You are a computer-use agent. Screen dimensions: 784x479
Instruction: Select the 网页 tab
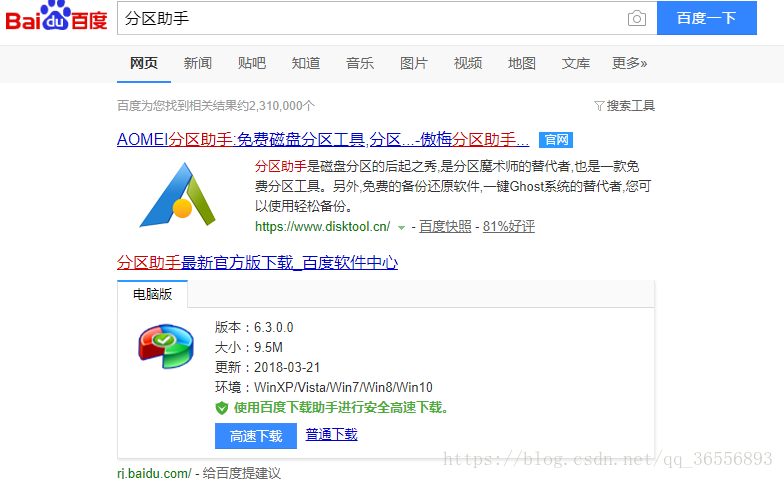pyautogui.click(x=144, y=63)
